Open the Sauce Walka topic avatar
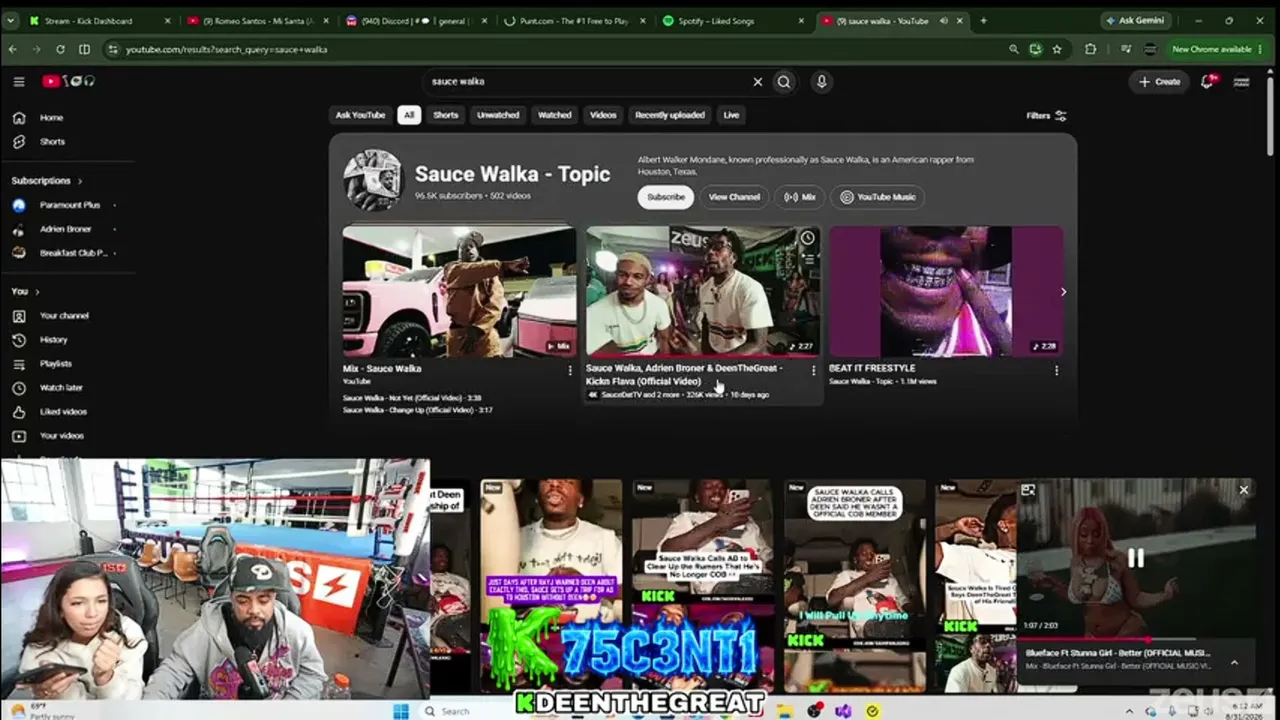This screenshot has width=1280, height=720. pyautogui.click(x=373, y=181)
